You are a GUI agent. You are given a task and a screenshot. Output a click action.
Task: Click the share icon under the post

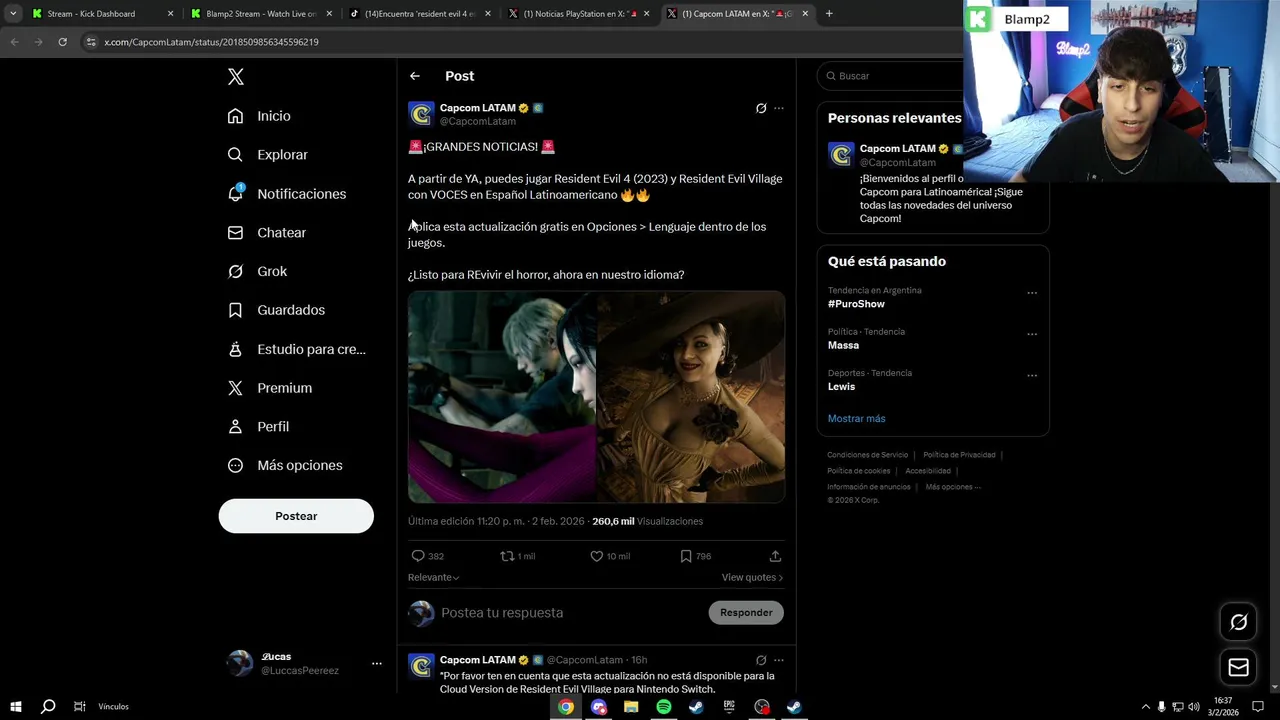click(775, 556)
